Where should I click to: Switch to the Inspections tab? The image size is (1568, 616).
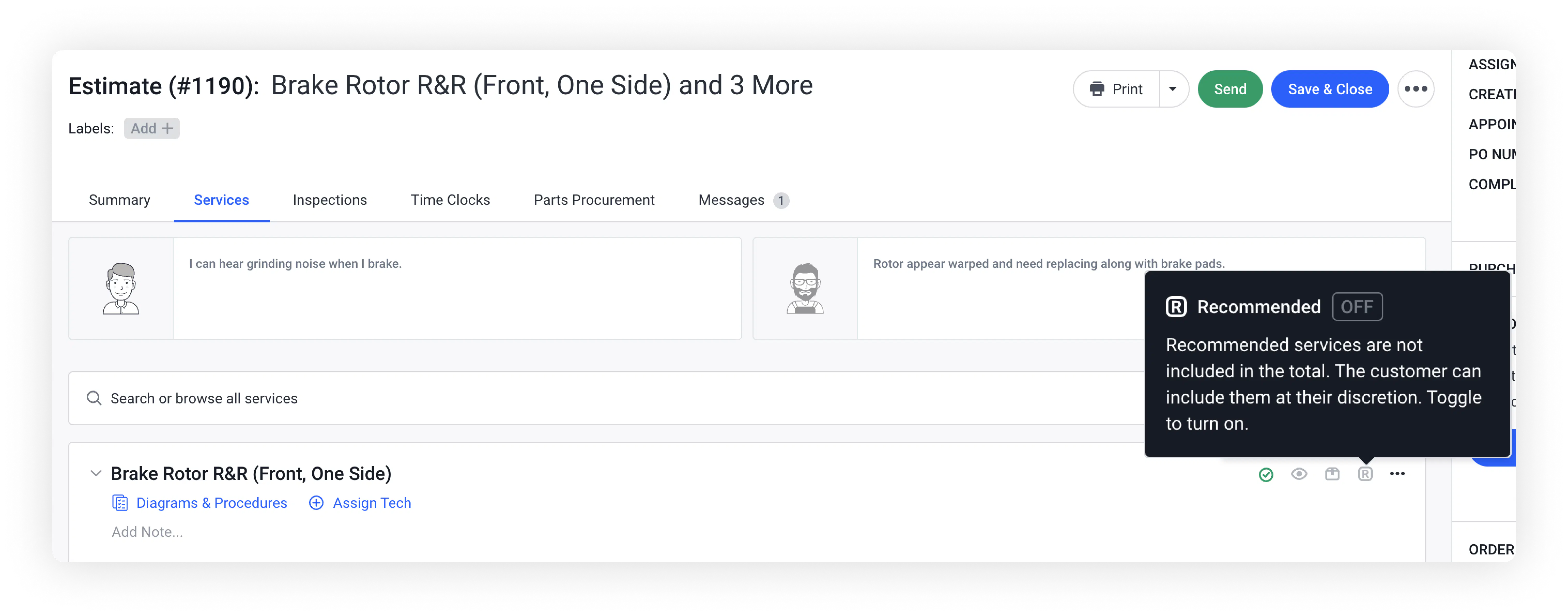pos(329,200)
